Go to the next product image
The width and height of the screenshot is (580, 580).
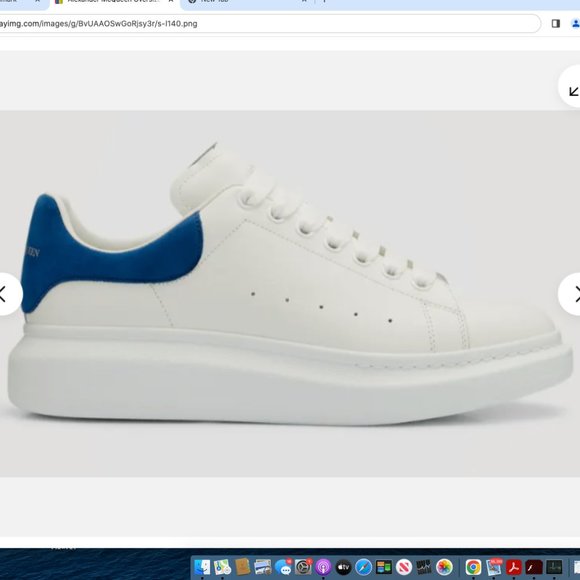tap(573, 294)
